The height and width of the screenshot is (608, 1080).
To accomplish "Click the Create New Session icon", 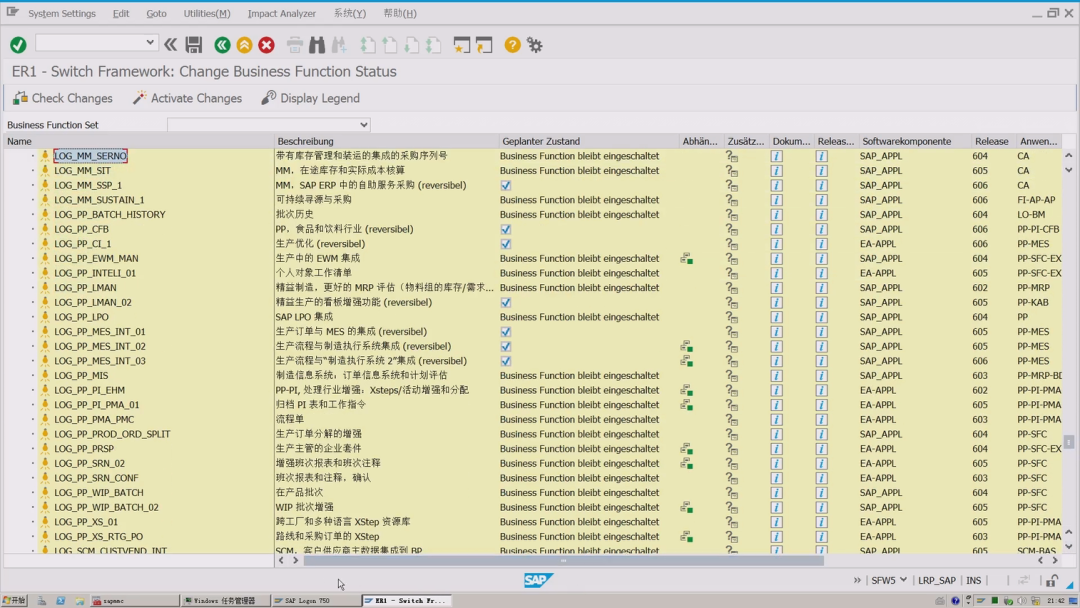I will (x=461, y=45).
